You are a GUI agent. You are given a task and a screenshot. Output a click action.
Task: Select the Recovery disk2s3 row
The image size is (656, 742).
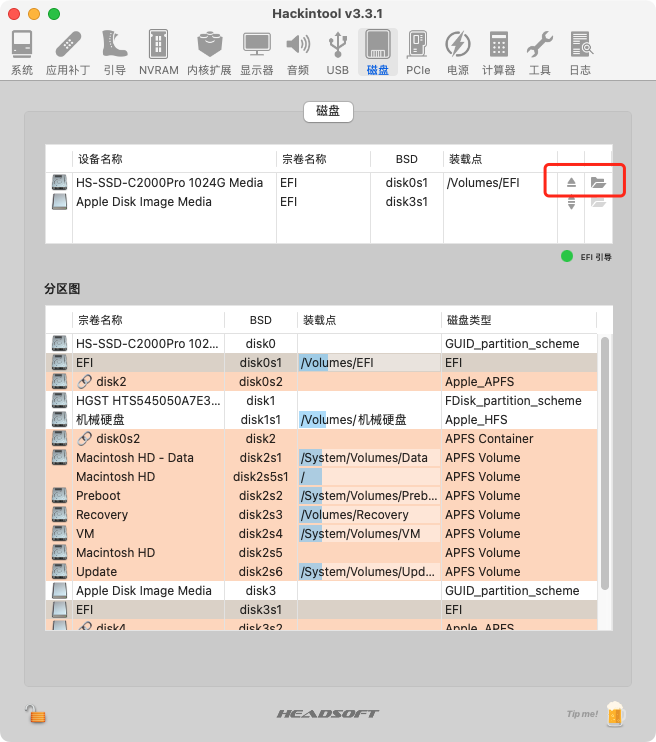click(x=322, y=514)
